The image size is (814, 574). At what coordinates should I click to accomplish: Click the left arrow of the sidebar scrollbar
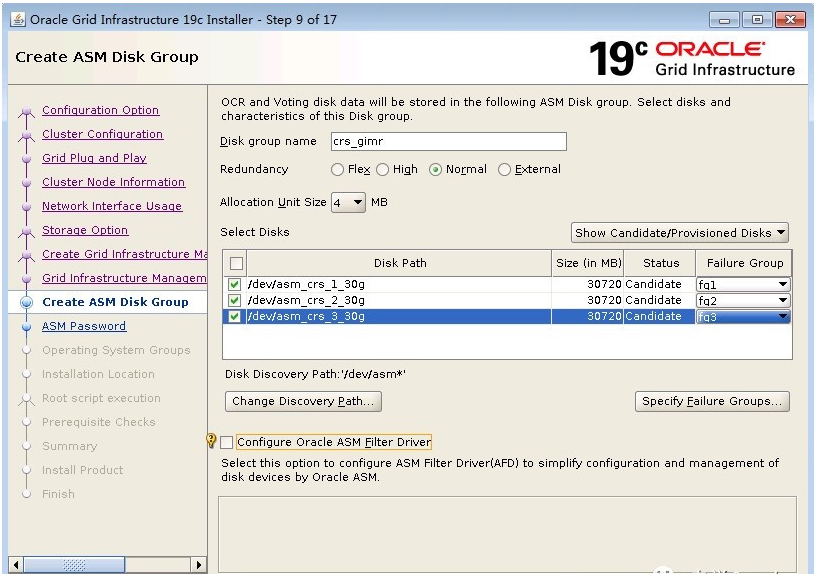coord(15,564)
